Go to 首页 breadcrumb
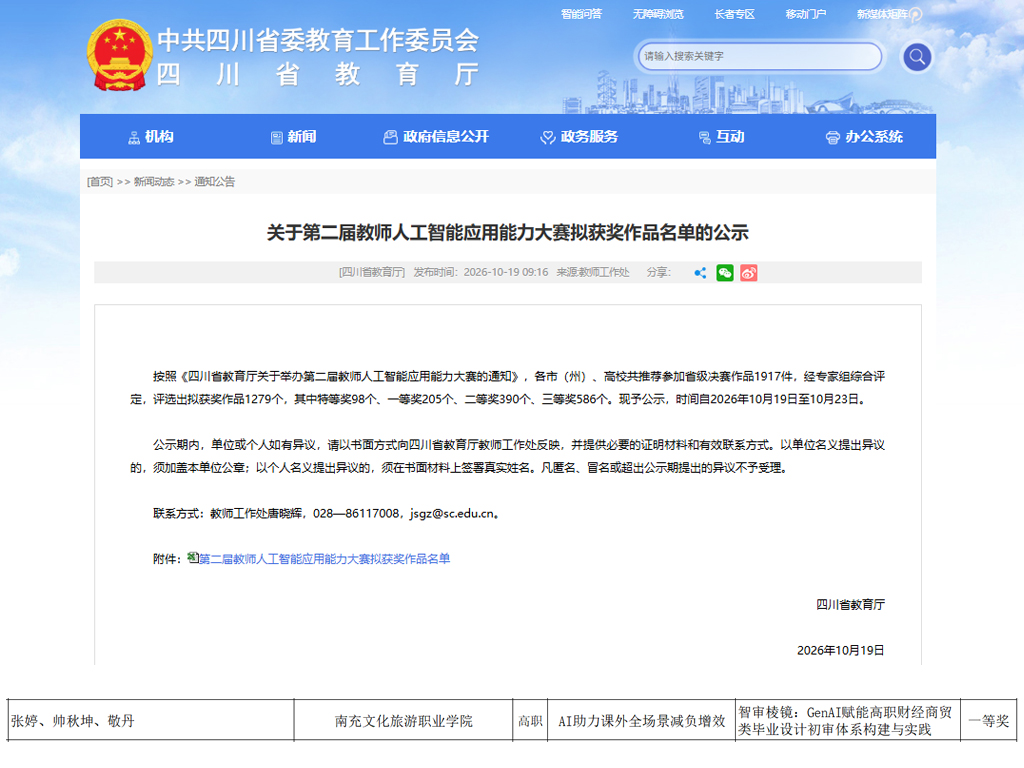 coord(100,182)
